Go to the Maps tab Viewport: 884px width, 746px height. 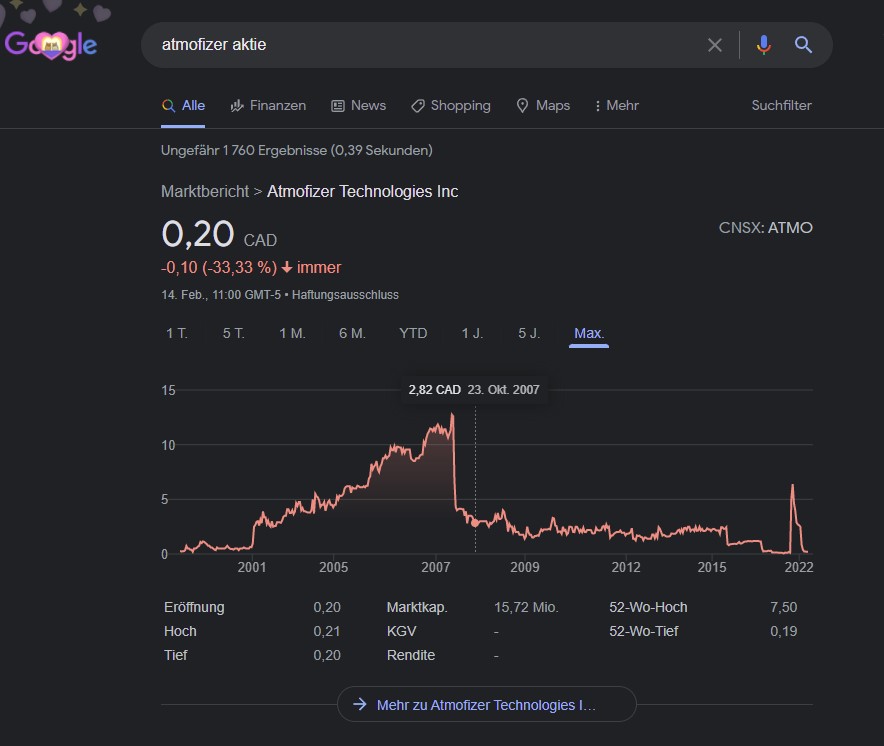tap(543, 106)
